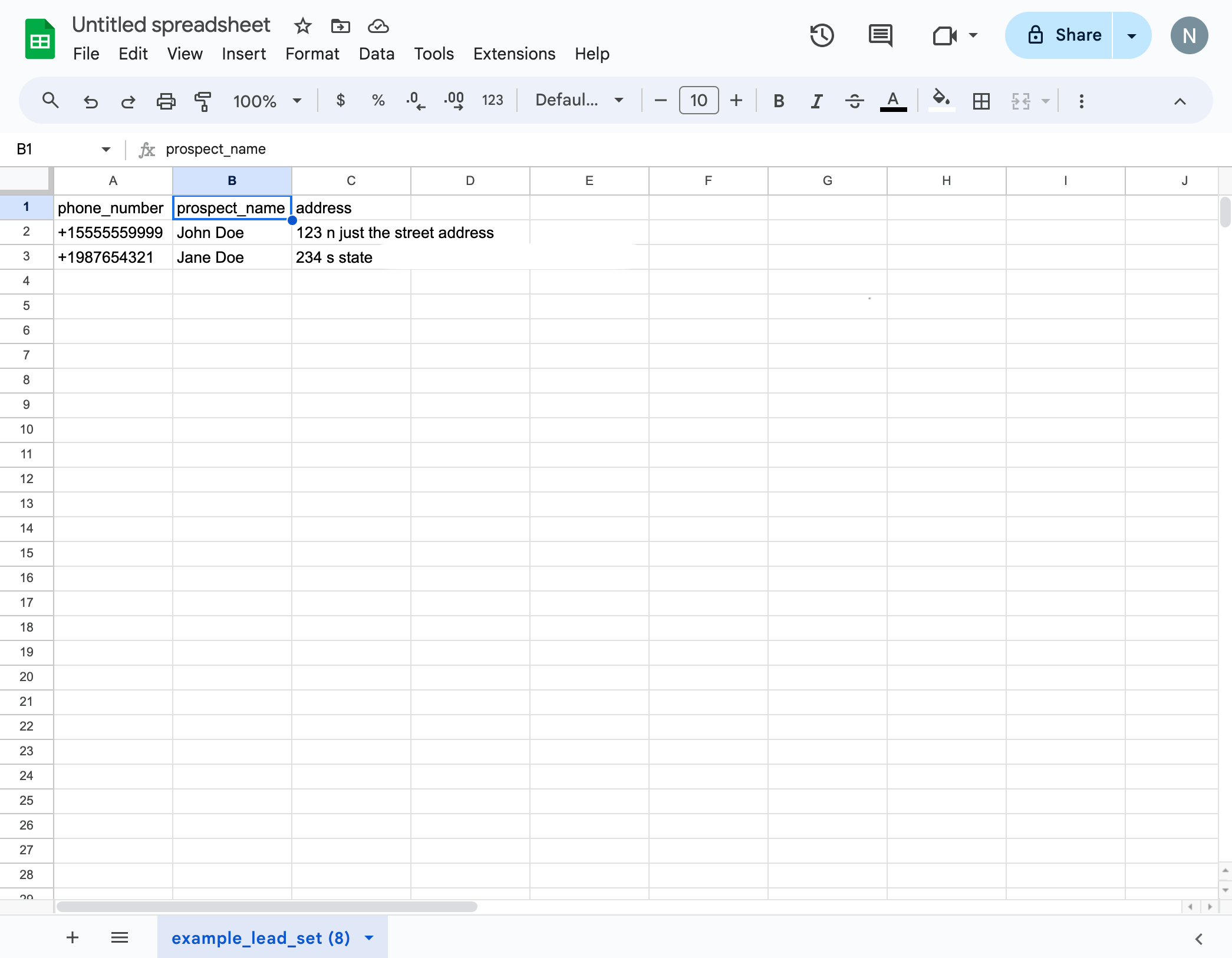Collapse the toolbar with caret arrow
This screenshot has width=1232, height=958.
click(1180, 101)
